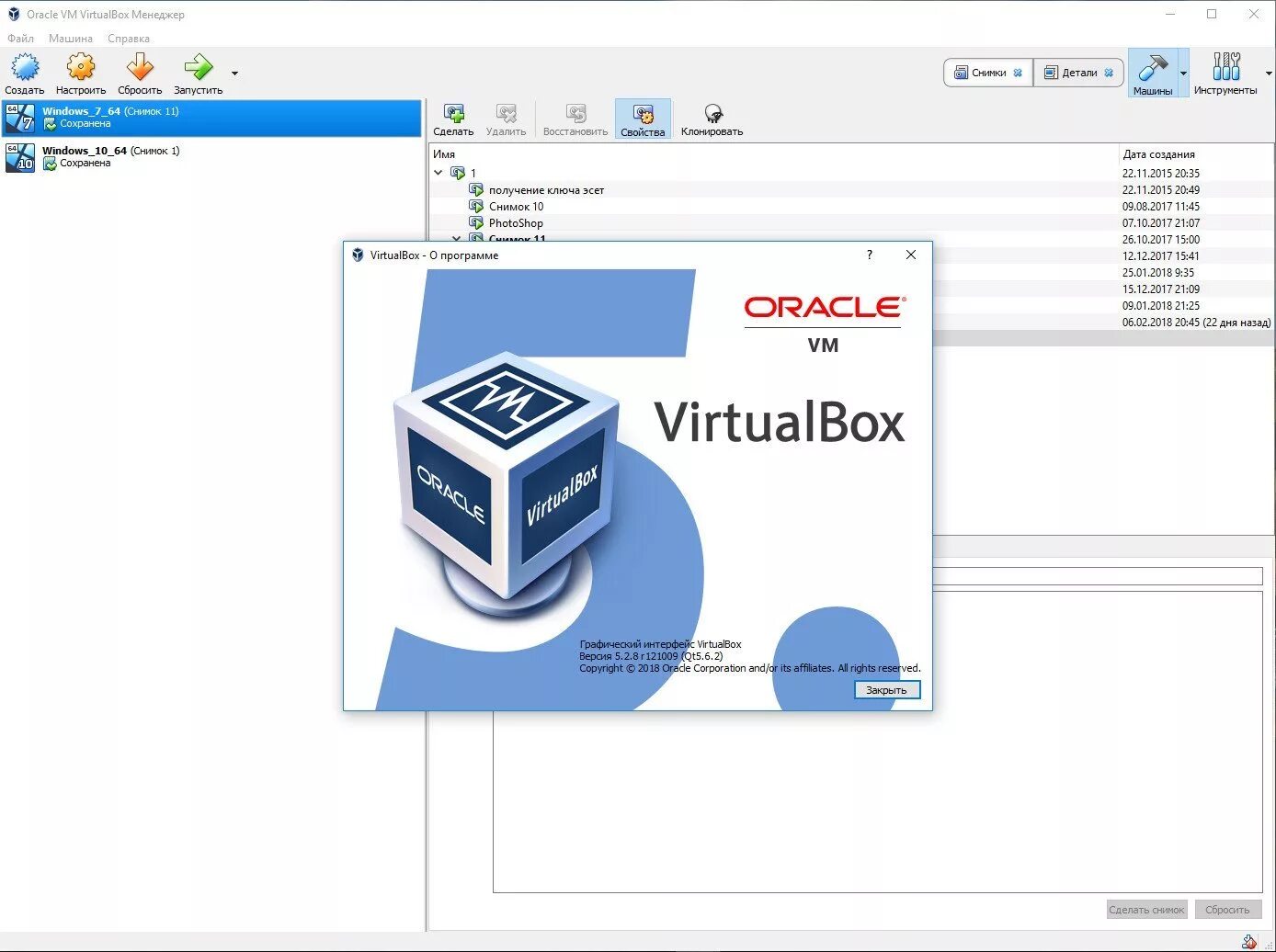Image resolution: width=1276 pixels, height=952 pixels.
Task: Click the Снимок 10 snapshot icon
Action: pyautogui.click(x=476, y=207)
